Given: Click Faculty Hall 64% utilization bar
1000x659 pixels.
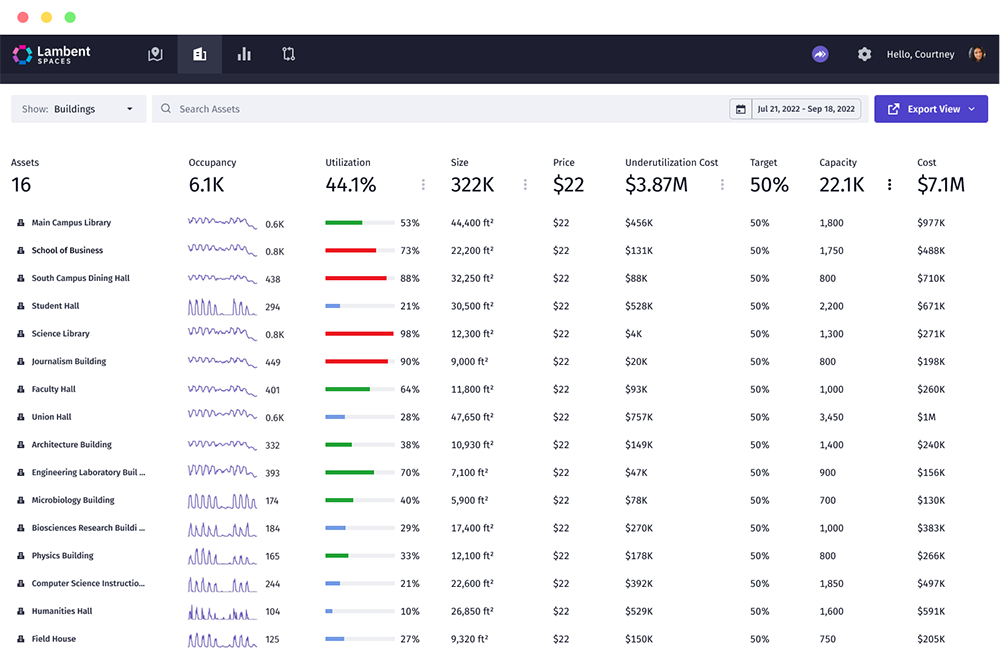Looking at the screenshot, I should pos(360,389).
